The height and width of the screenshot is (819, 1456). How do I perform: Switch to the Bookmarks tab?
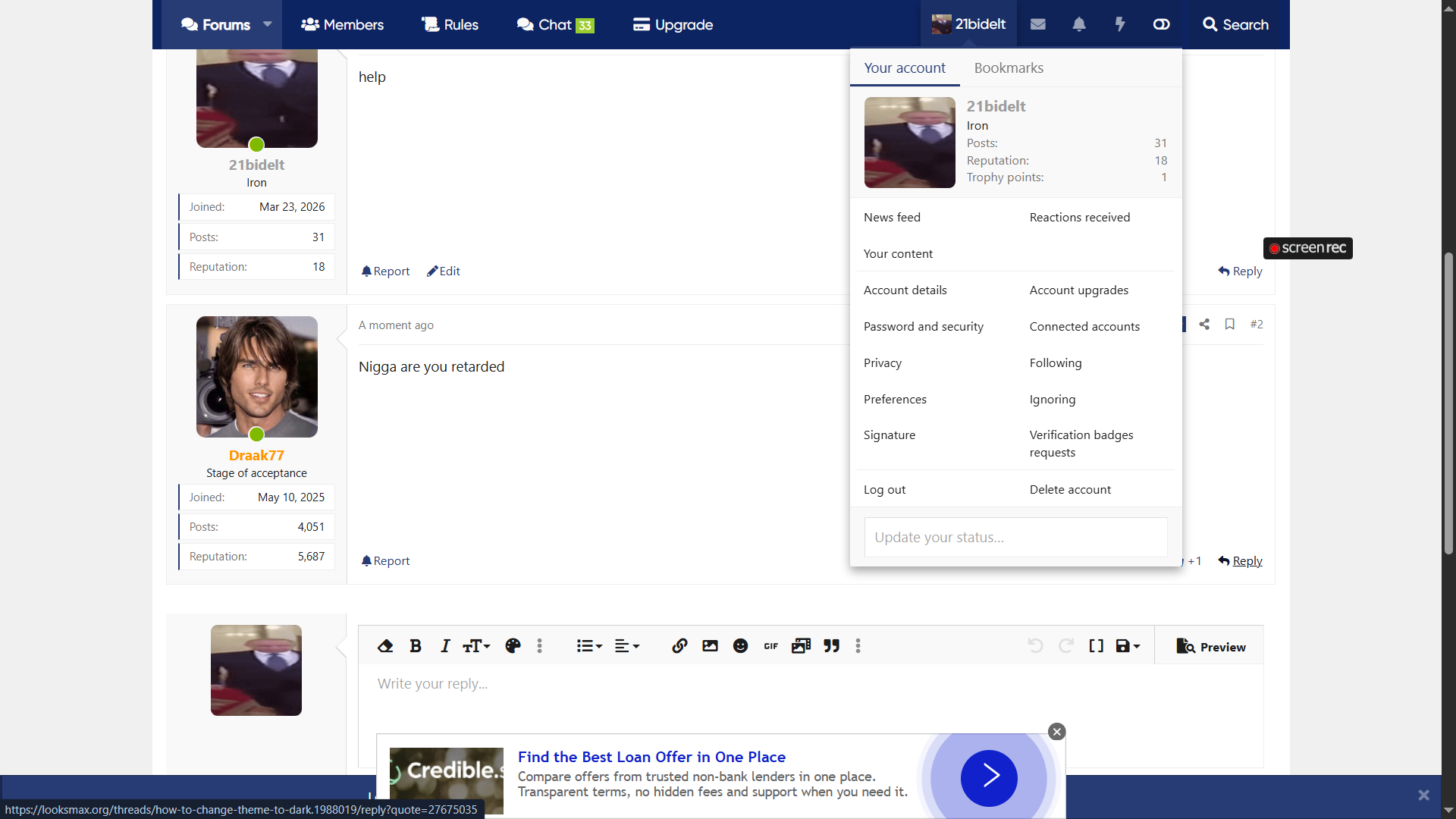click(x=1009, y=68)
